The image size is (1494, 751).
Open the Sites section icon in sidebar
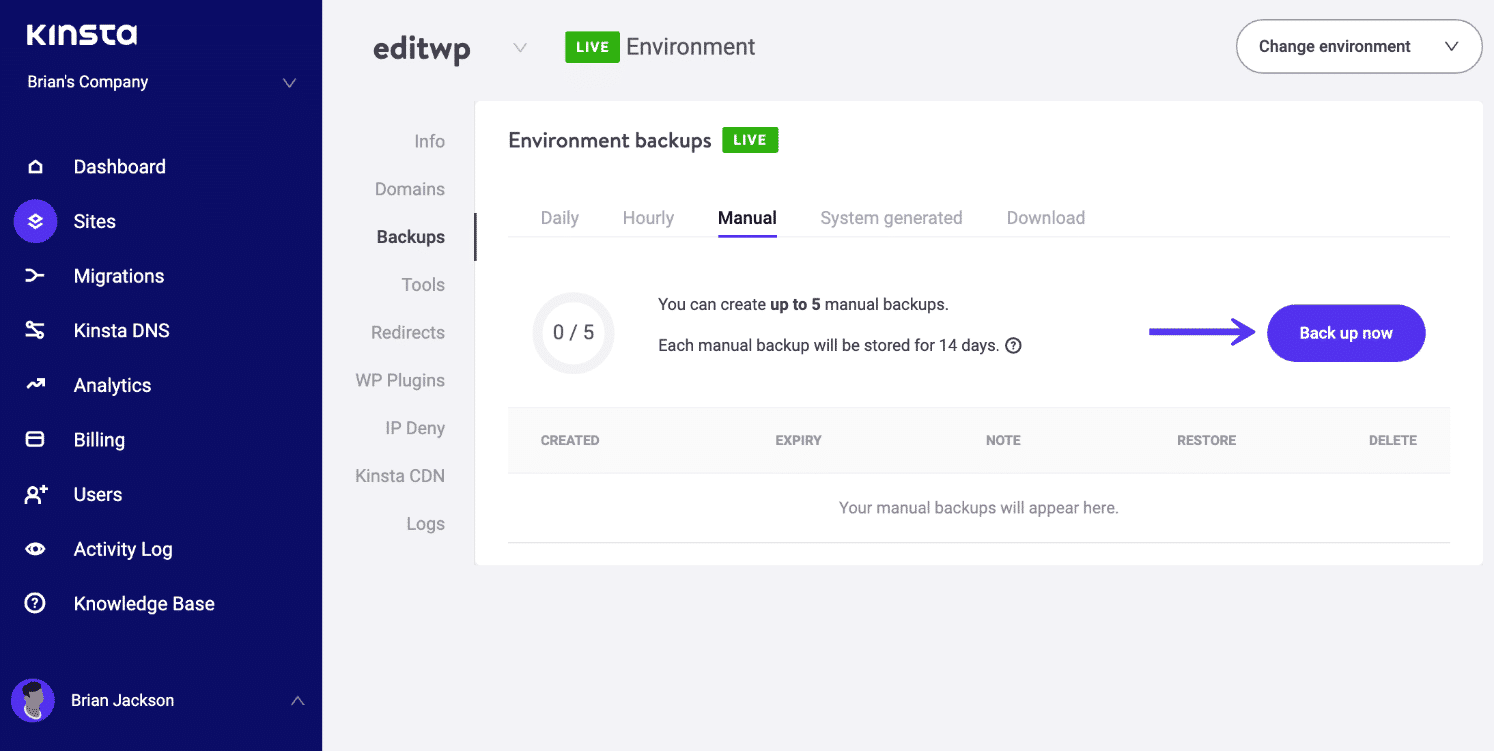coord(35,221)
